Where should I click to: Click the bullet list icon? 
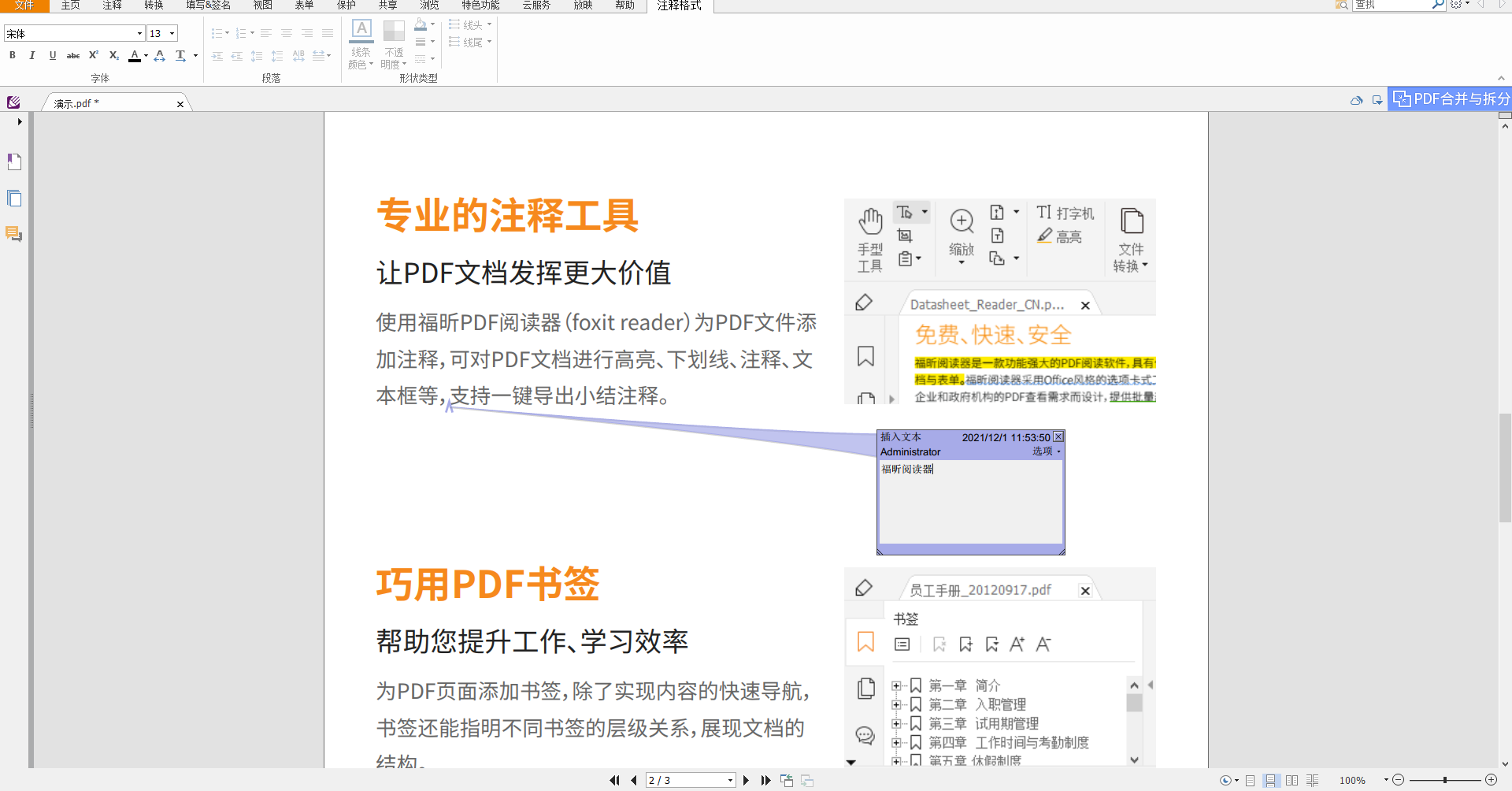217,33
